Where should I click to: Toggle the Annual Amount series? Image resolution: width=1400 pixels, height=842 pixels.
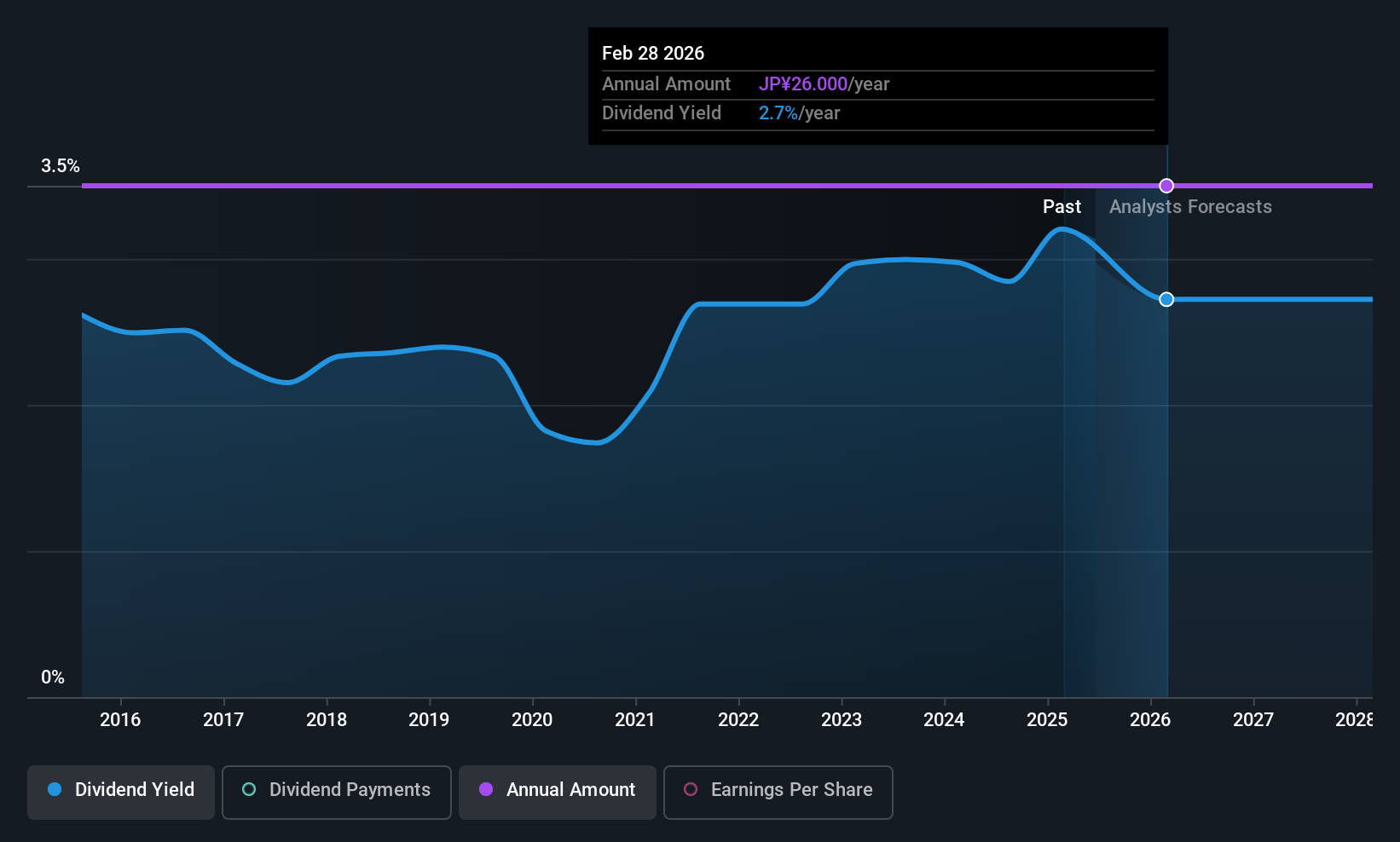pyautogui.click(x=558, y=793)
